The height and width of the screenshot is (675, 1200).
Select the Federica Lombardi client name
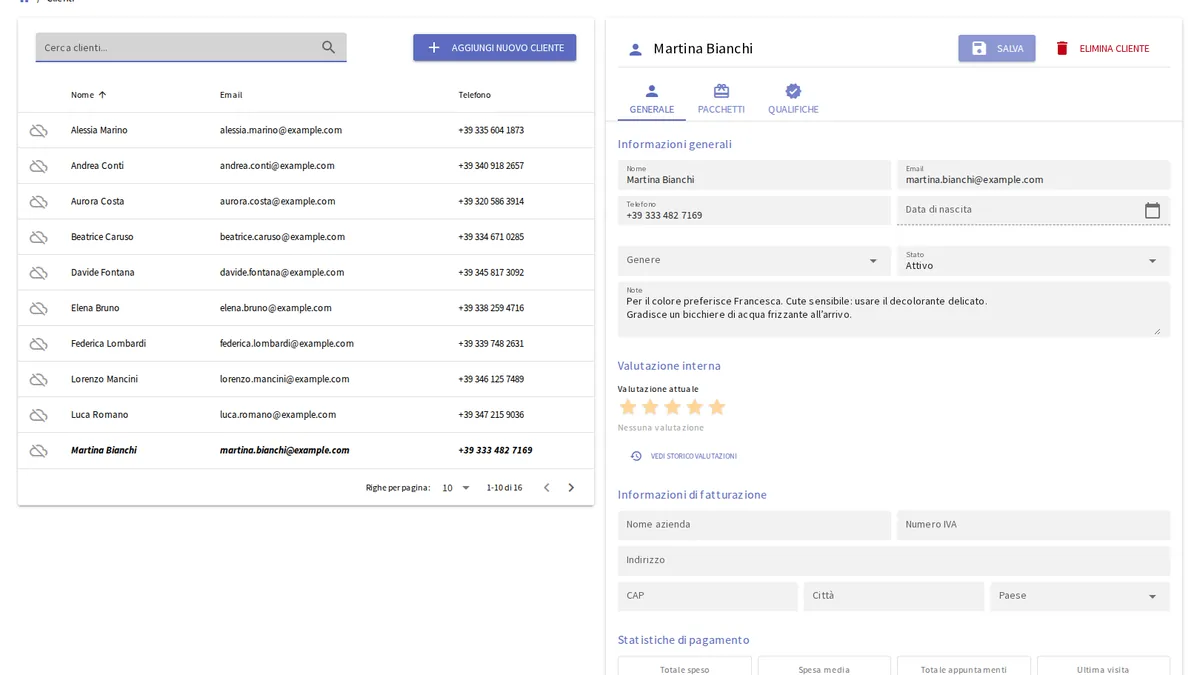pyautogui.click(x=108, y=343)
